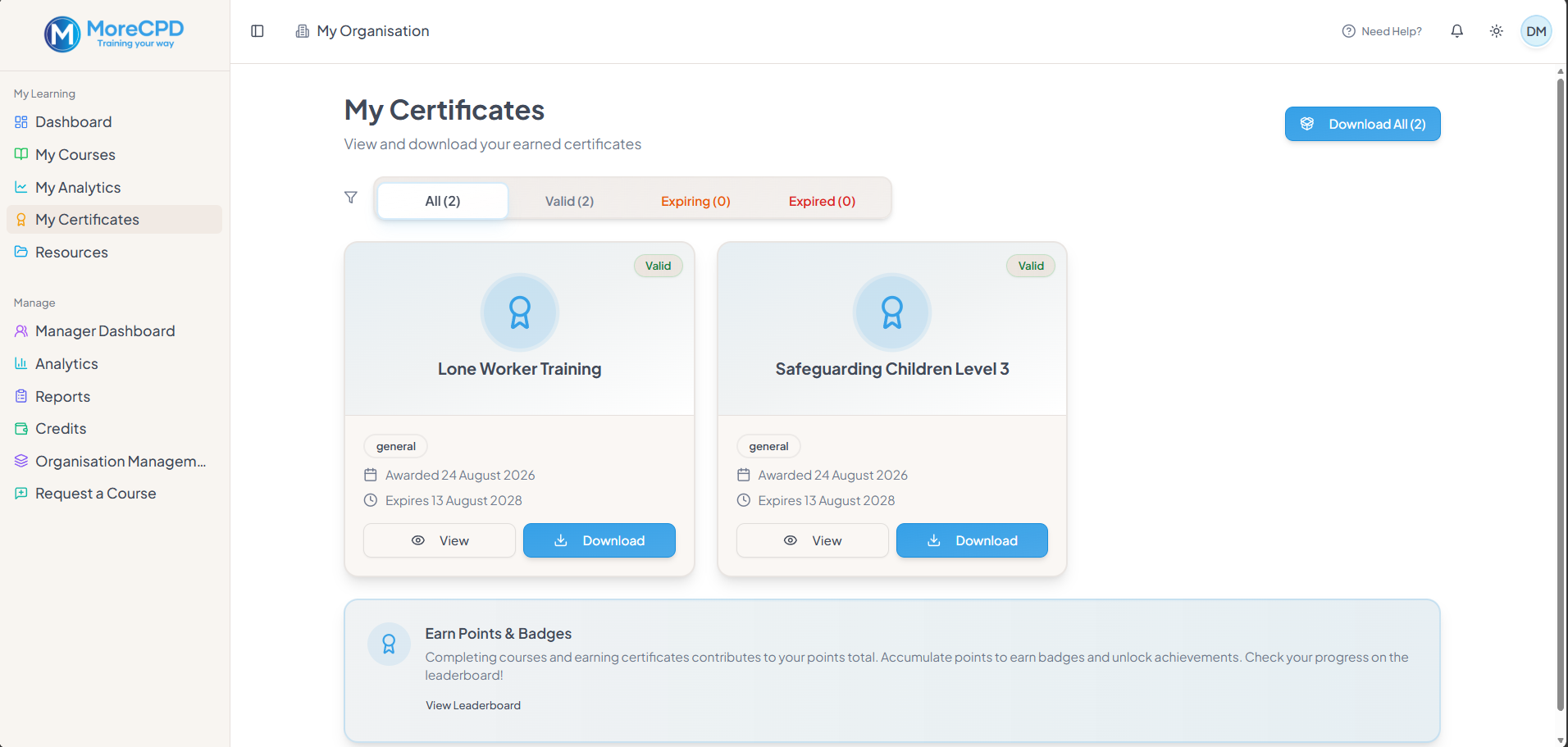Download Safeguarding Children Level 3 certificate

[972, 540]
